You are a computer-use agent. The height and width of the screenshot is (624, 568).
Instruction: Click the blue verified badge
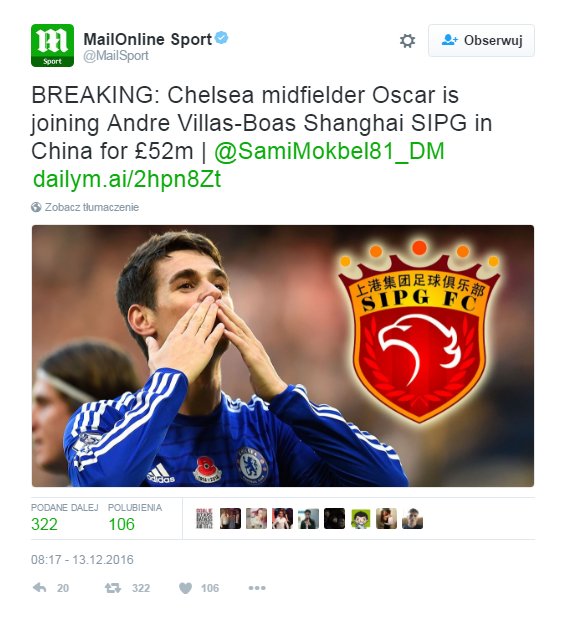222,38
